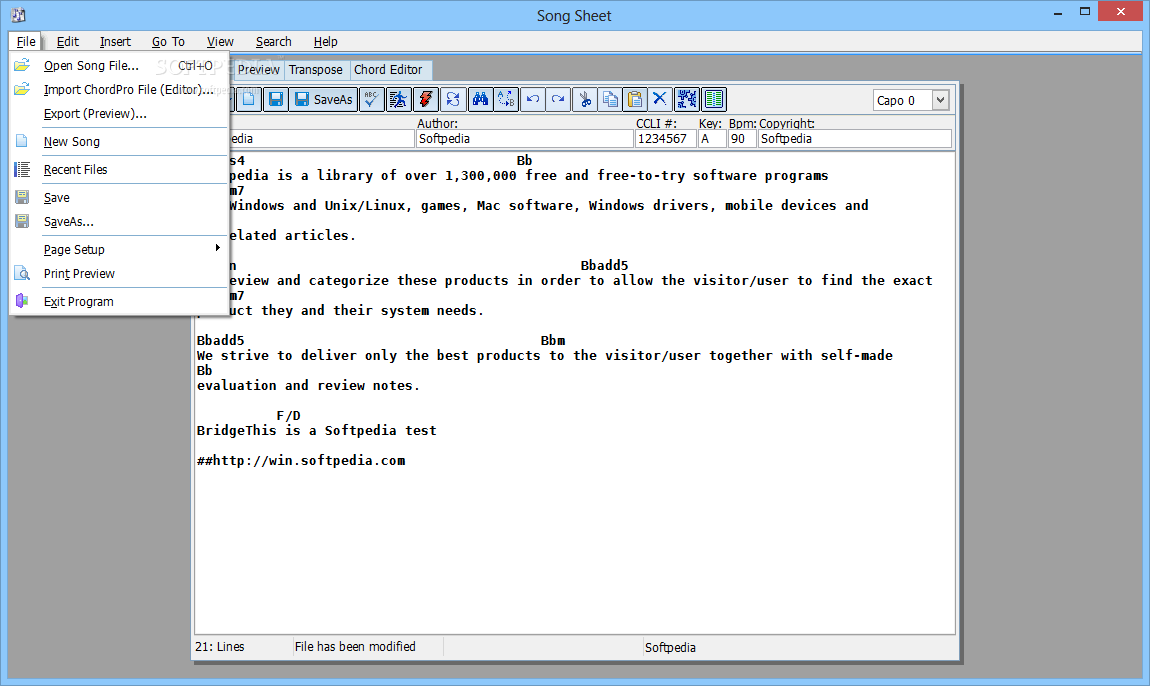Viewport: 1150px width, 686px height.
Task: Choose Open Song File from File menu
Action: pyautogui.click(x=120, y=65)
